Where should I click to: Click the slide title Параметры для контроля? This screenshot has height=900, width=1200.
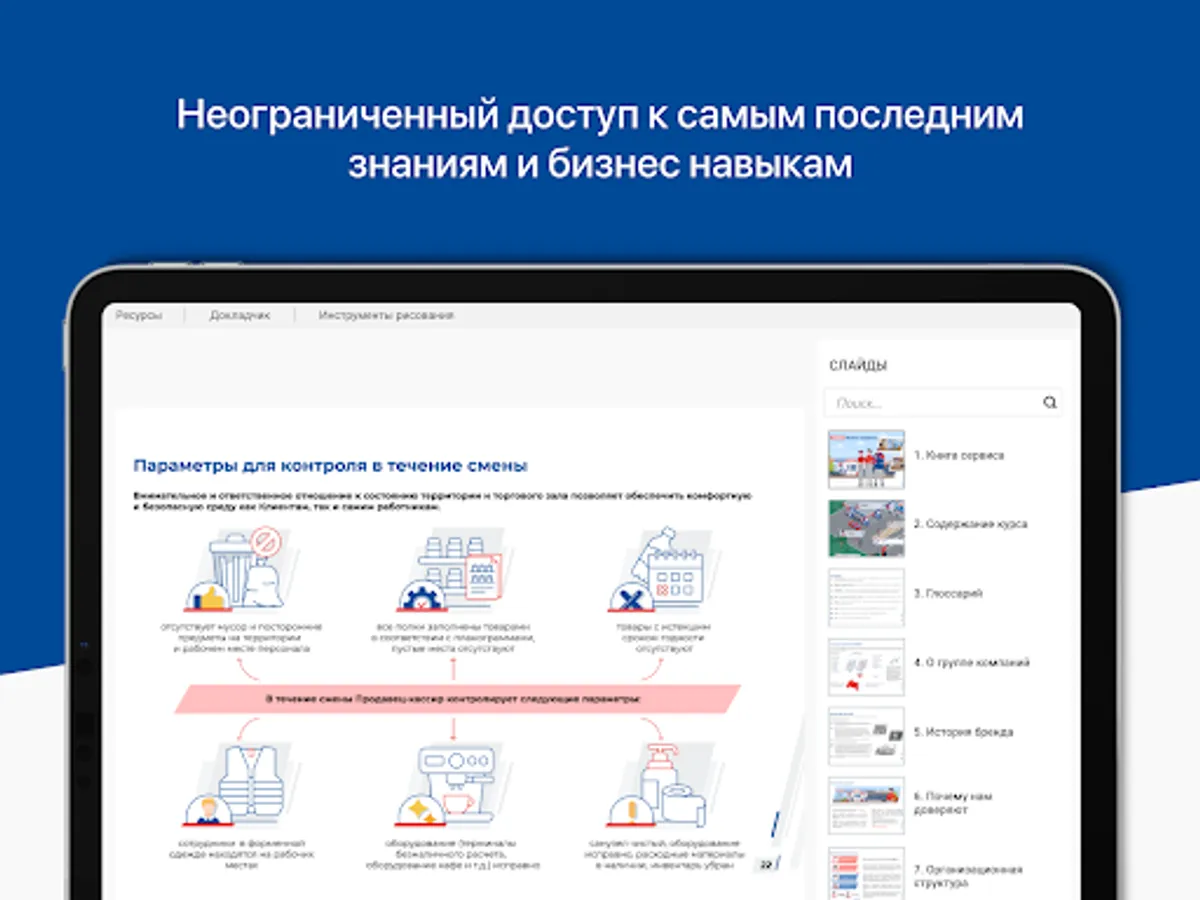(331, 466)
